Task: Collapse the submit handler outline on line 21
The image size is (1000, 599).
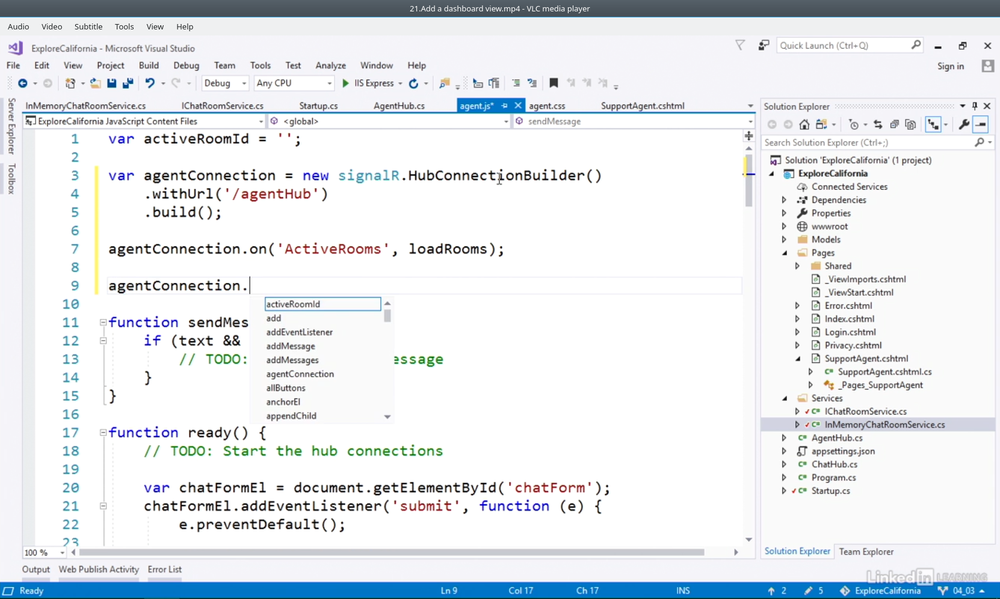Action: coord(103,506)
